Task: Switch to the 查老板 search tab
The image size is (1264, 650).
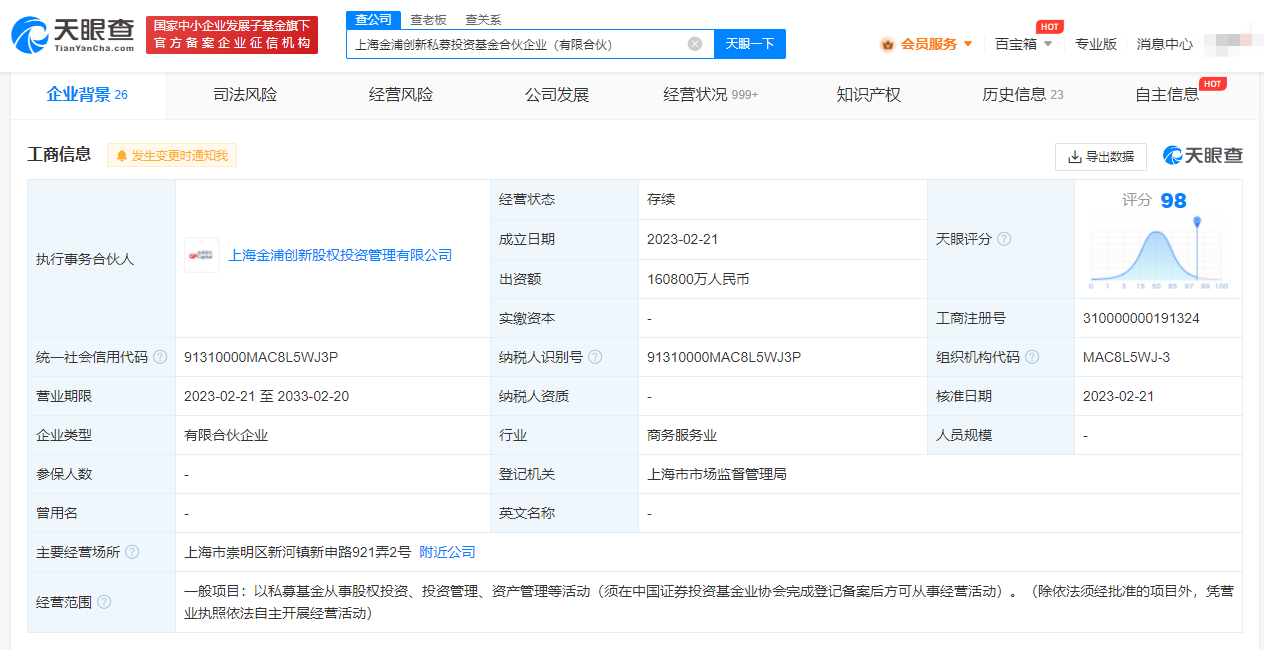Action: (x=428, y=20)
